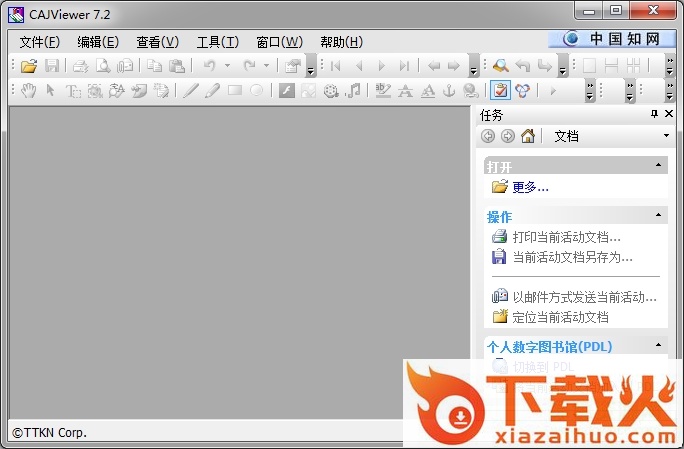
Task: Open the 文件(F) menu
Action: click(x=40, y=41)
